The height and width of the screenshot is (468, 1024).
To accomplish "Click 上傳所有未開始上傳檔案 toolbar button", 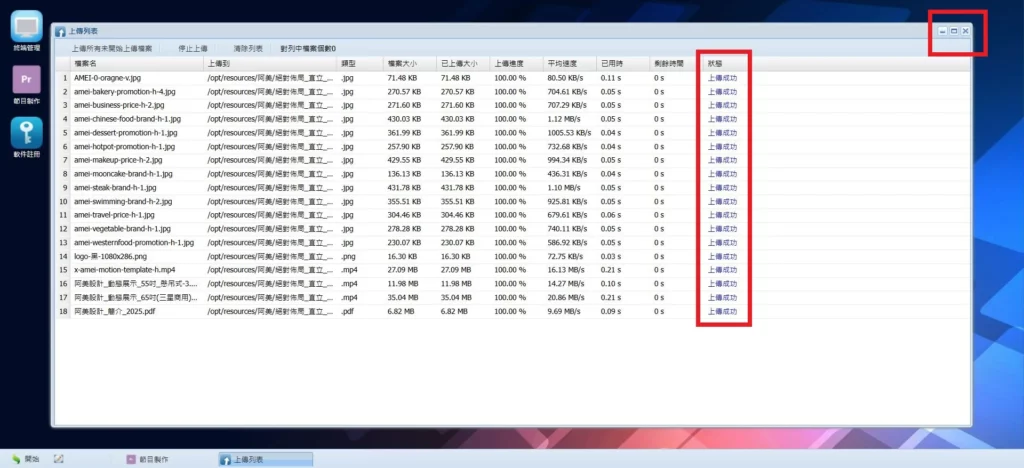I will (112, 48).
